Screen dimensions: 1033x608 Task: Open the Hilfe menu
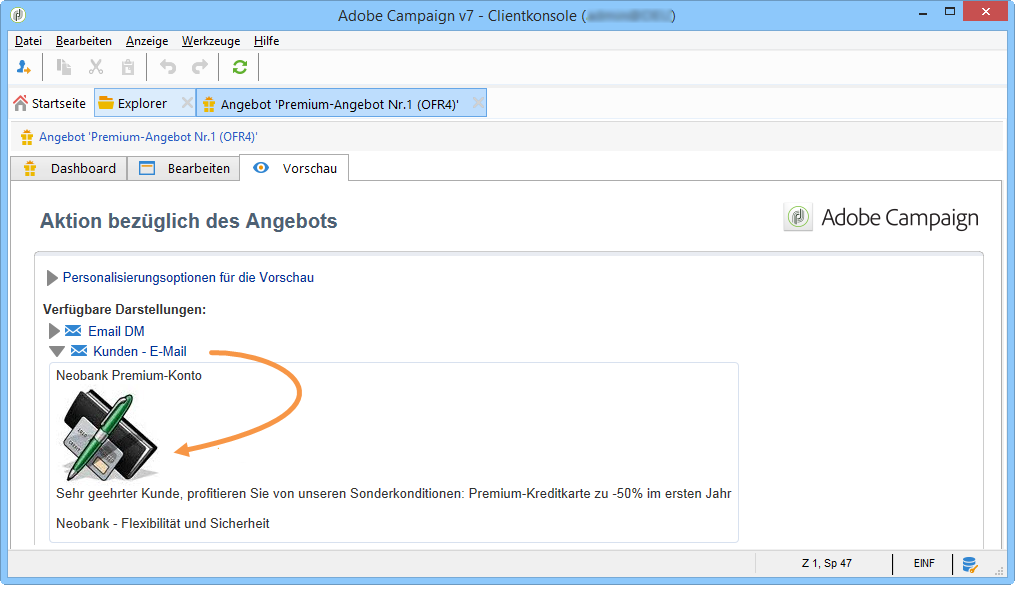click(266, 41)
